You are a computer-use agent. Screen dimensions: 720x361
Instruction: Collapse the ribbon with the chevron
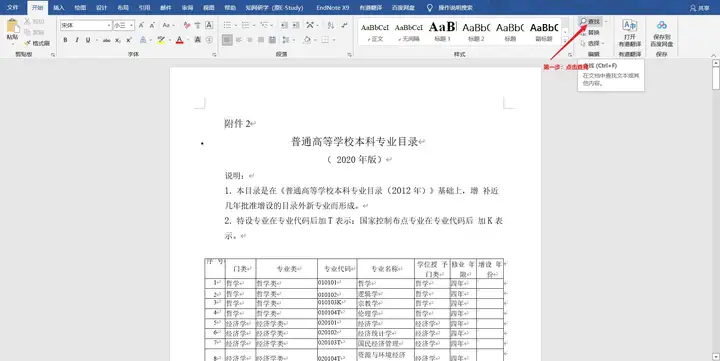(x=714, y=55)
